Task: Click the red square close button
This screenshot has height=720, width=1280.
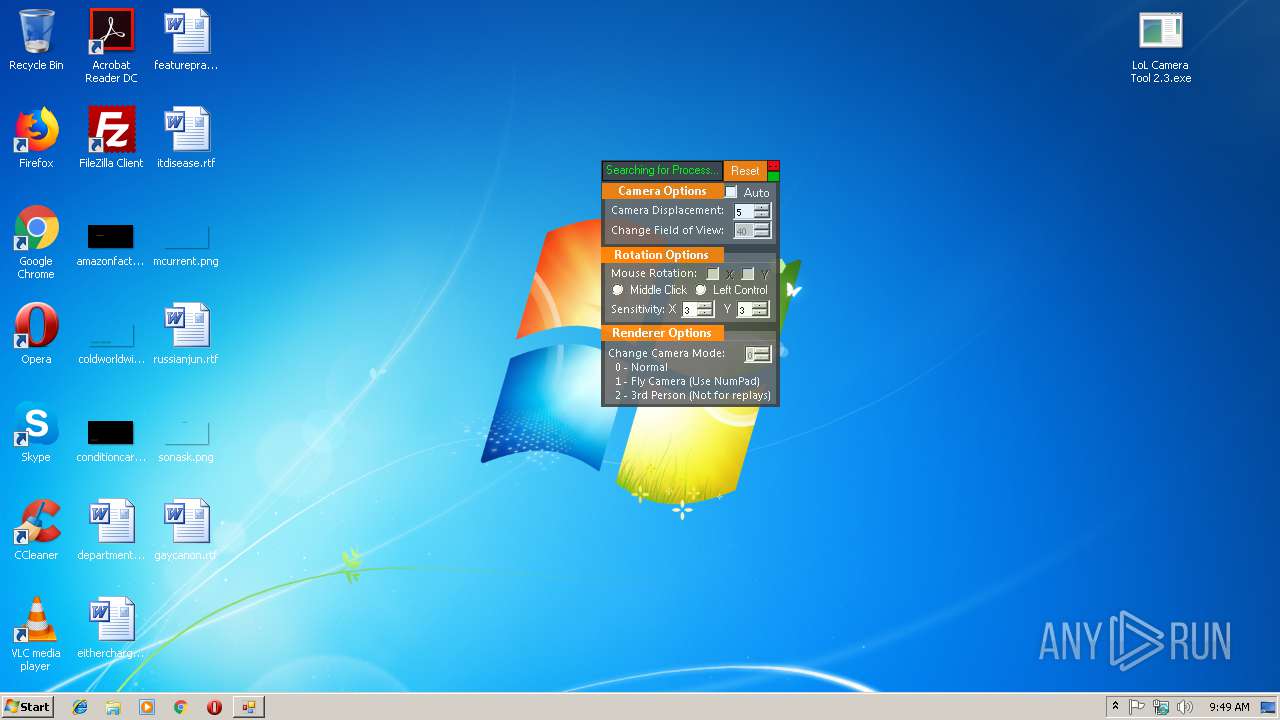Action: point(773,166)
